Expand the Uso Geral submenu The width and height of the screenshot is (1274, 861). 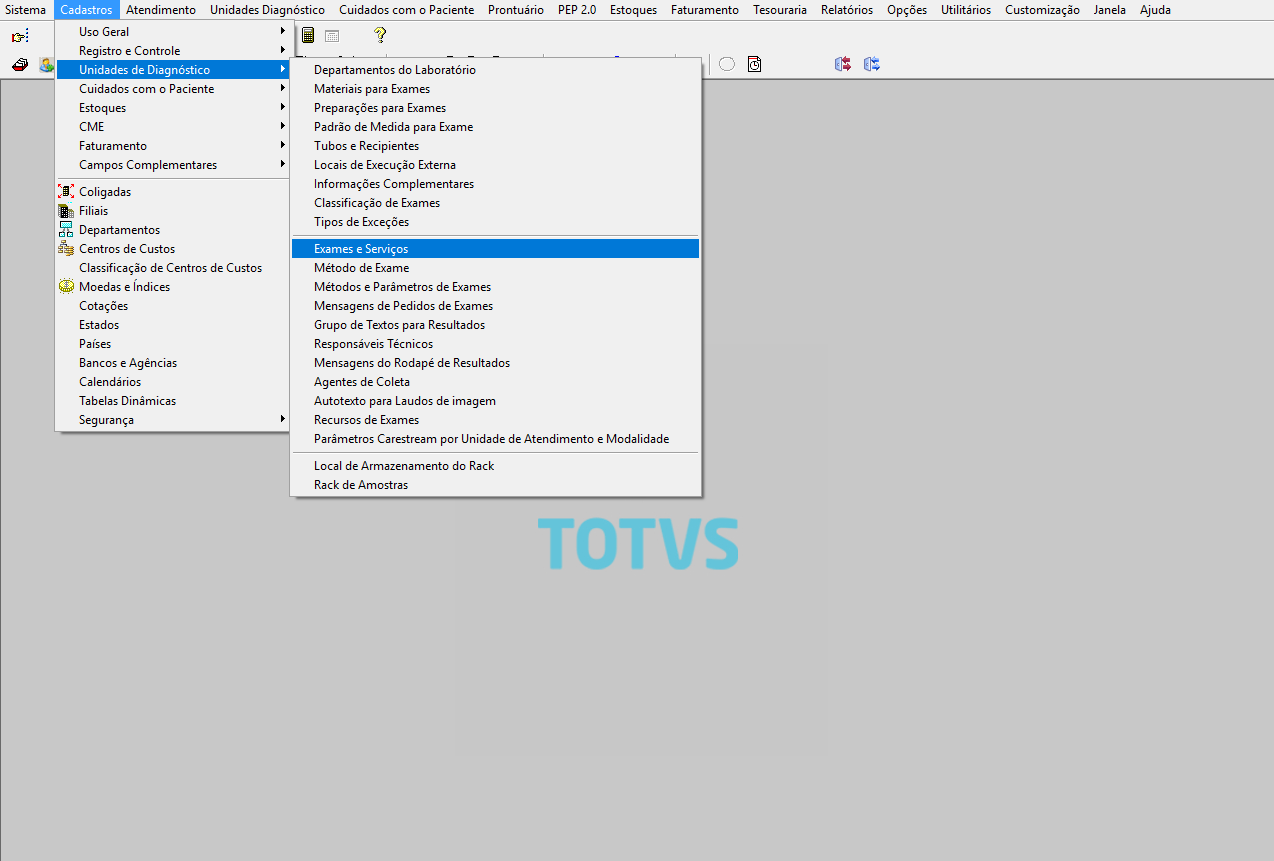[x=174, y=32]
